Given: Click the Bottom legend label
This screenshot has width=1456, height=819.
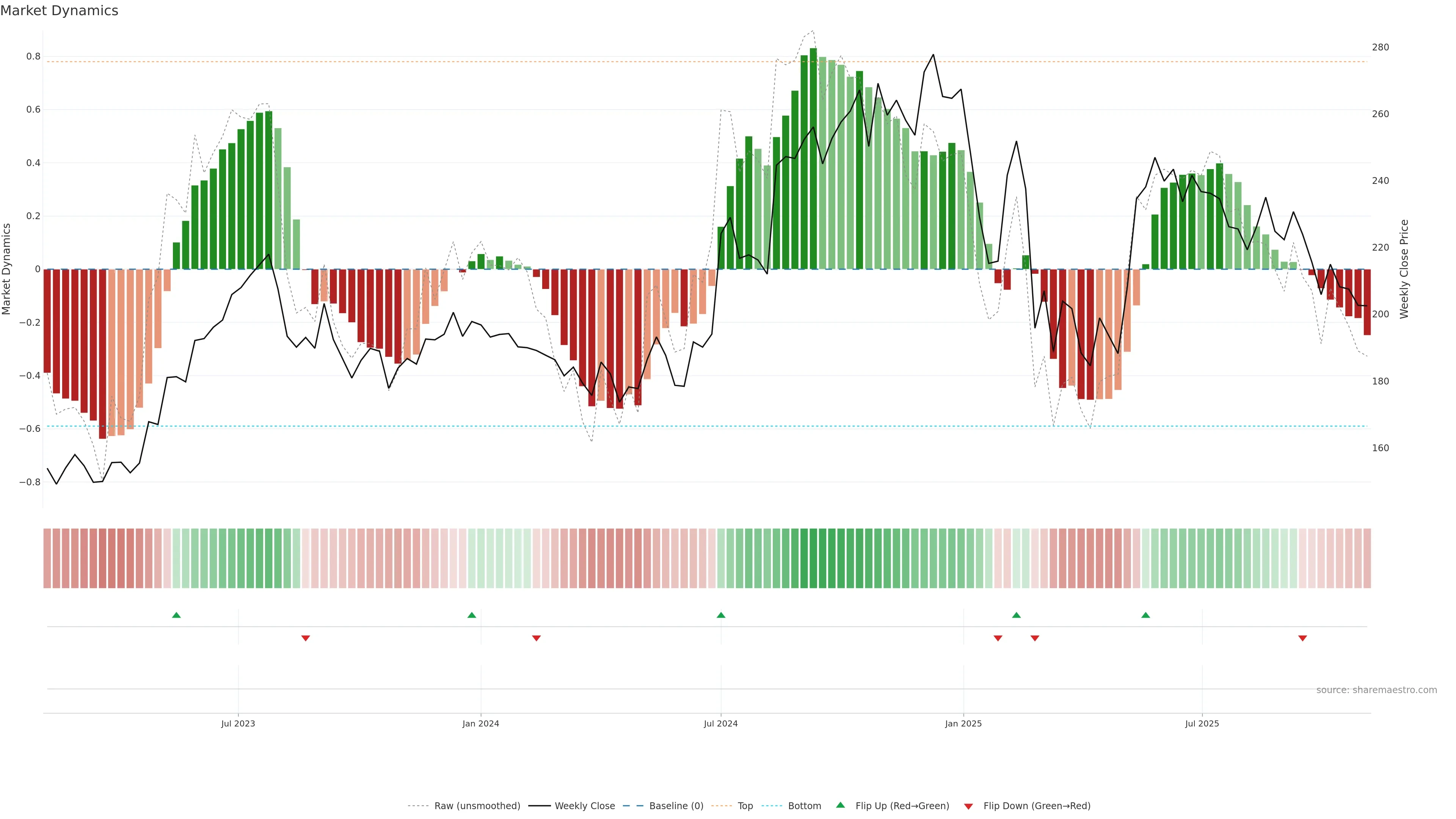Looking at the screenshot, I should point(804,806).
